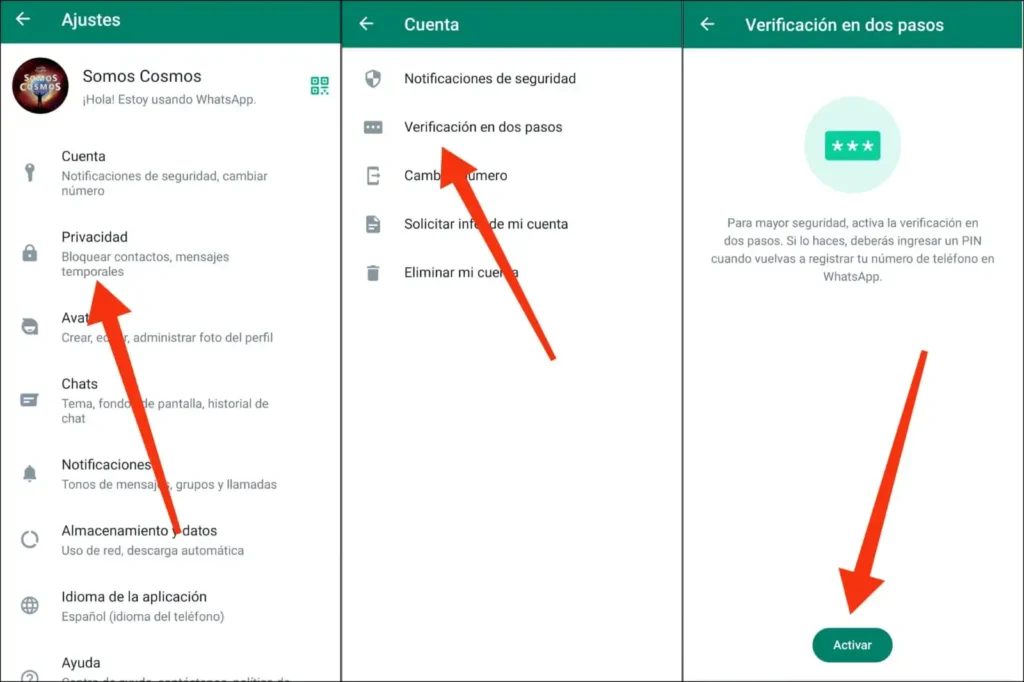Select Solicitar info. de mi cuenta
Screen dimensions: 1024x682
(511, 224)
